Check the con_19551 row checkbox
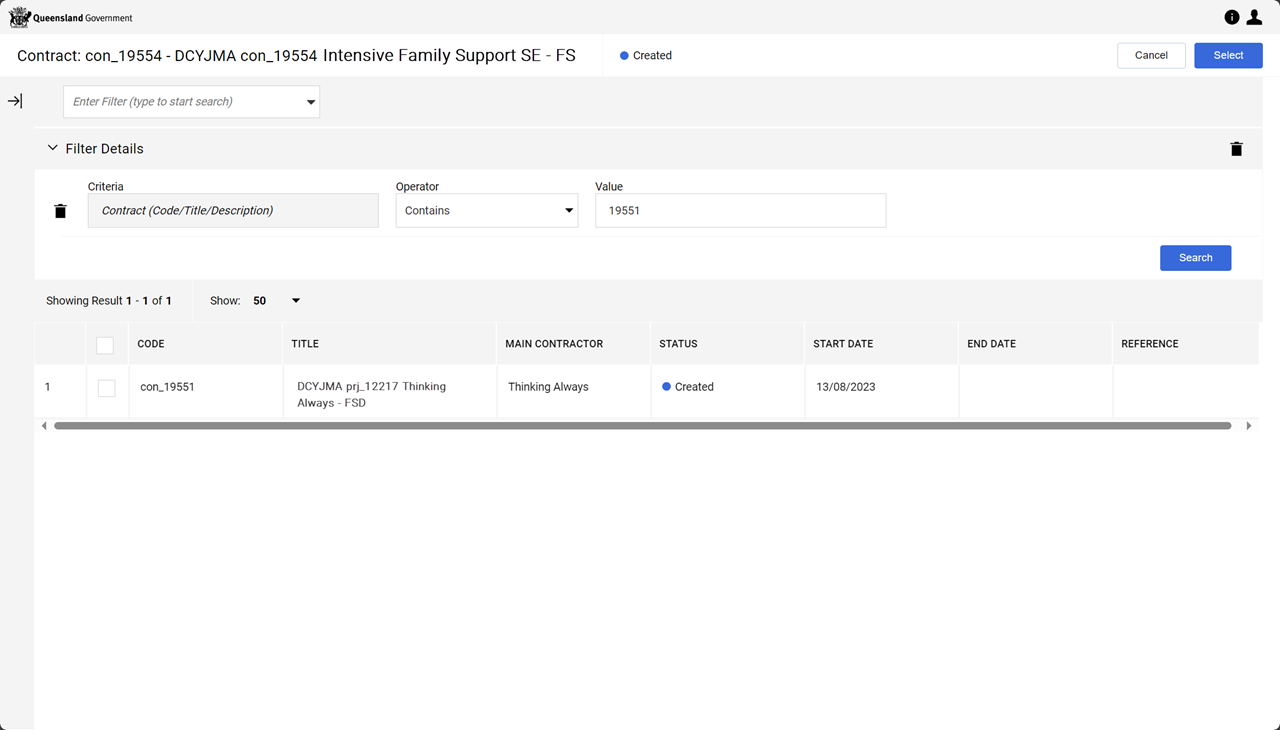The height and width of the screenshot is (730, 1280). click(106, 388)
